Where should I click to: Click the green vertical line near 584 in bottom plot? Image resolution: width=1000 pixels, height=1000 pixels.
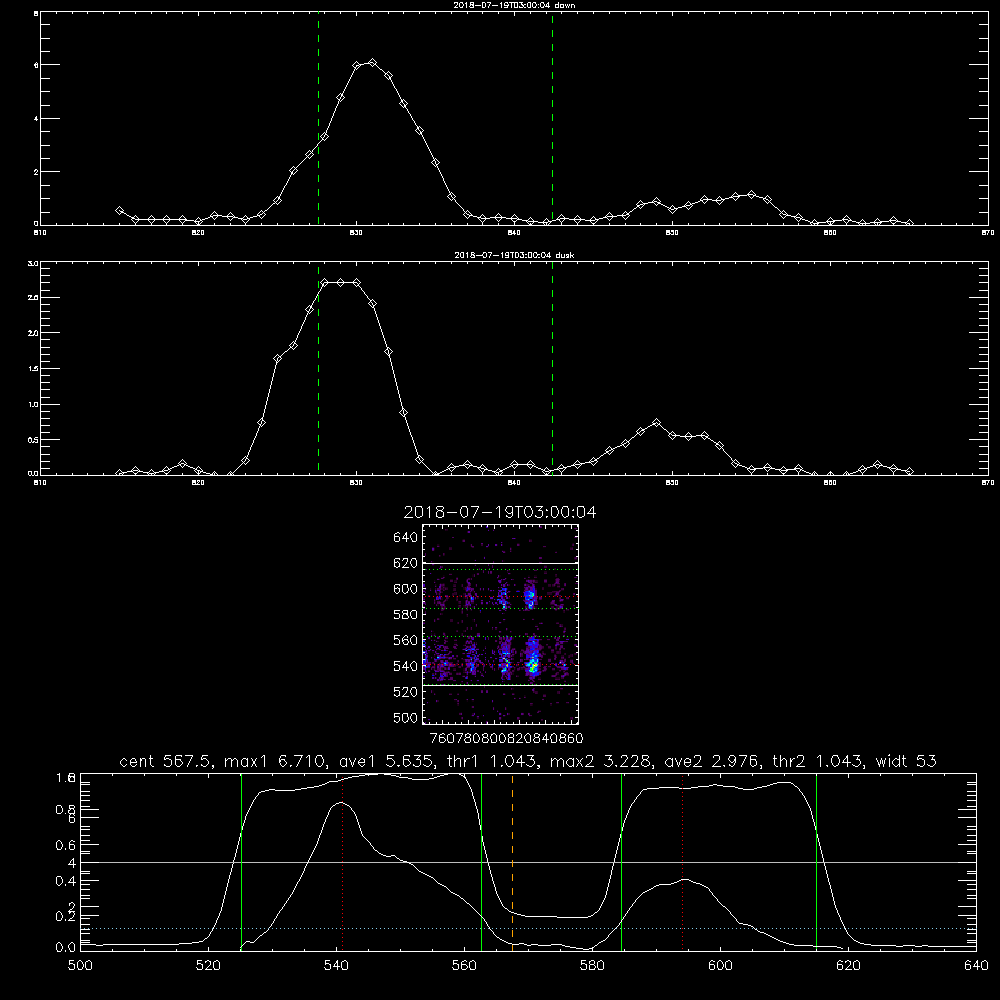pyautogui.click(x=621, y=861)
